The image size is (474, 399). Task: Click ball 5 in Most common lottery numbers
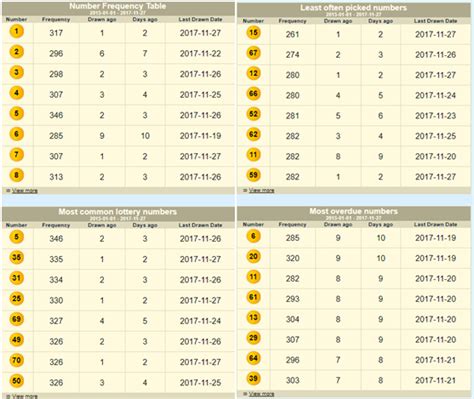coord(16,237)
